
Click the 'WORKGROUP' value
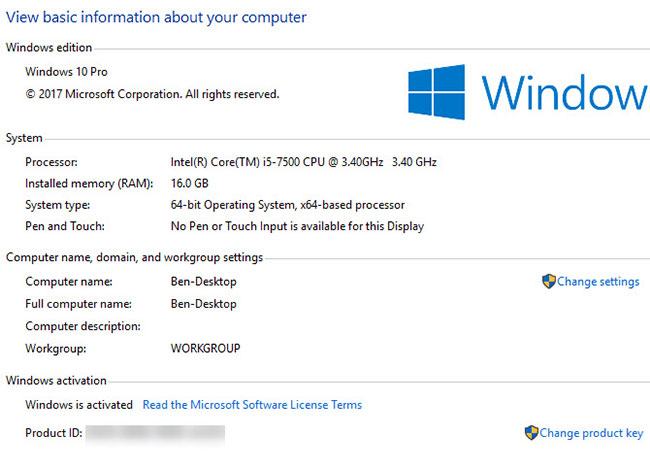pyautogui.click(x=205, y=348)
